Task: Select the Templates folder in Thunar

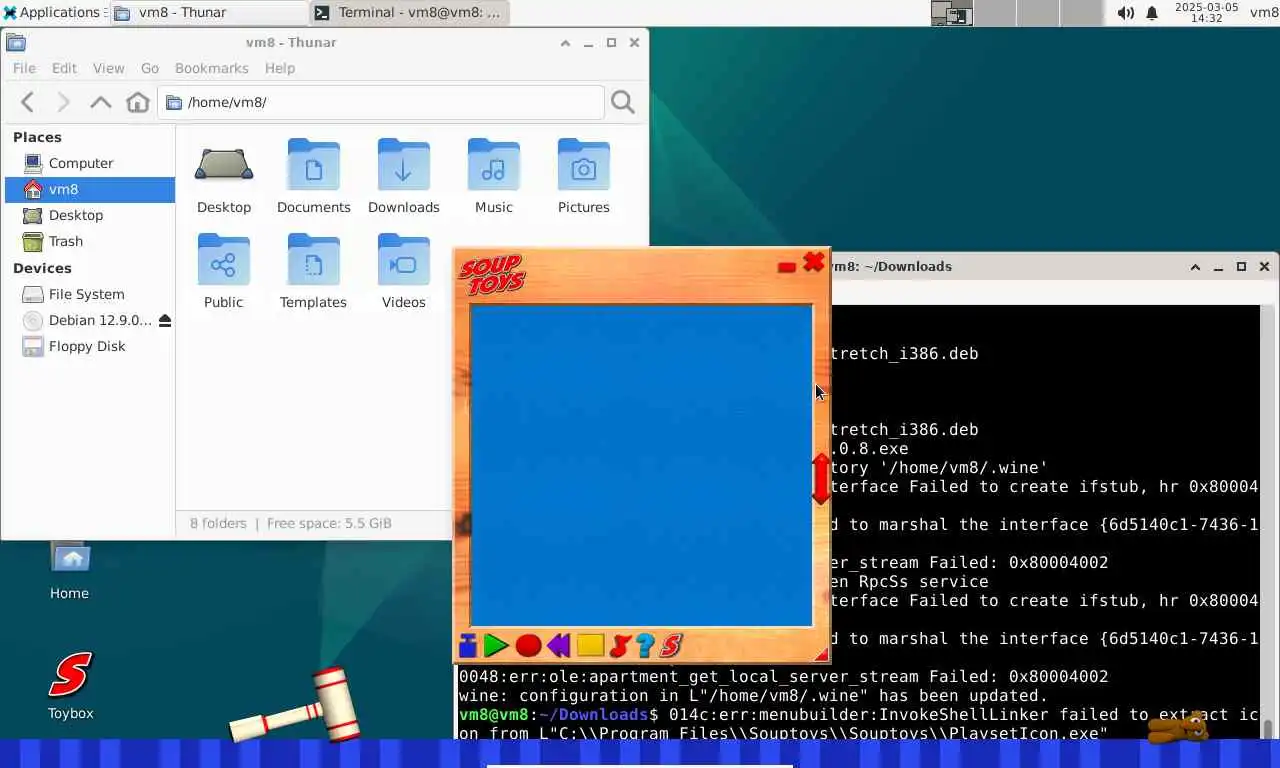Action: click(x=314, y=272)
